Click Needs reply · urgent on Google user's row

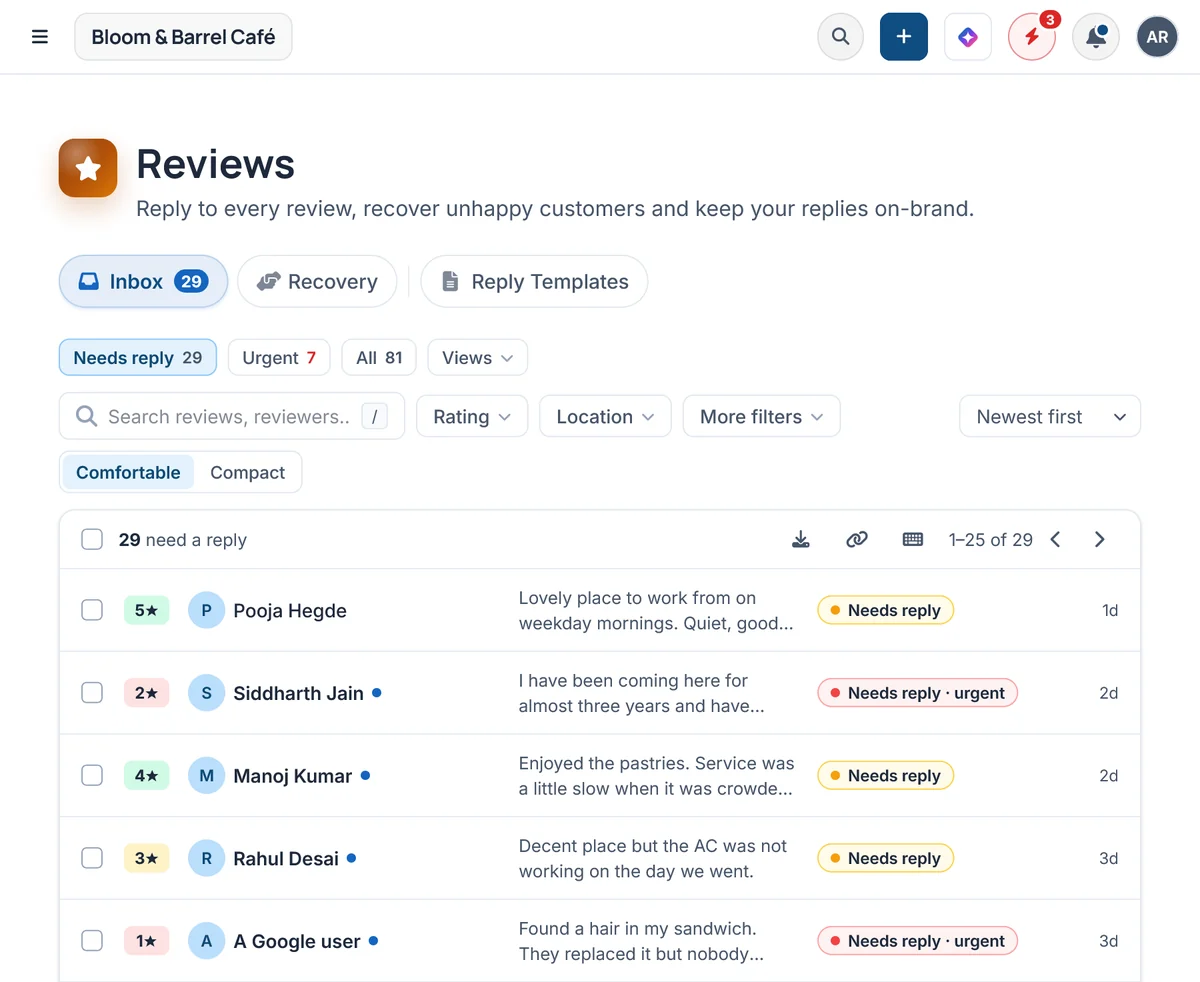pos(917,940)
